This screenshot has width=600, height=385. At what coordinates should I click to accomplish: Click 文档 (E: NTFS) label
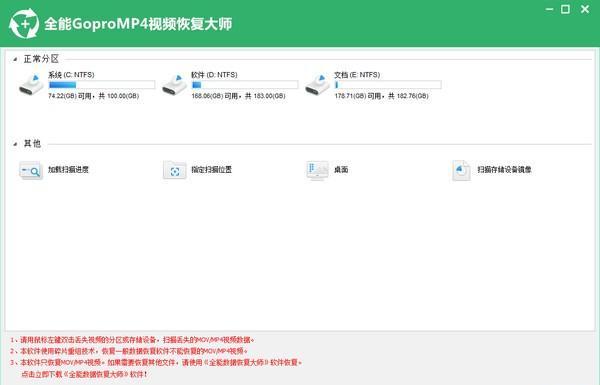(x=357, y=75)
